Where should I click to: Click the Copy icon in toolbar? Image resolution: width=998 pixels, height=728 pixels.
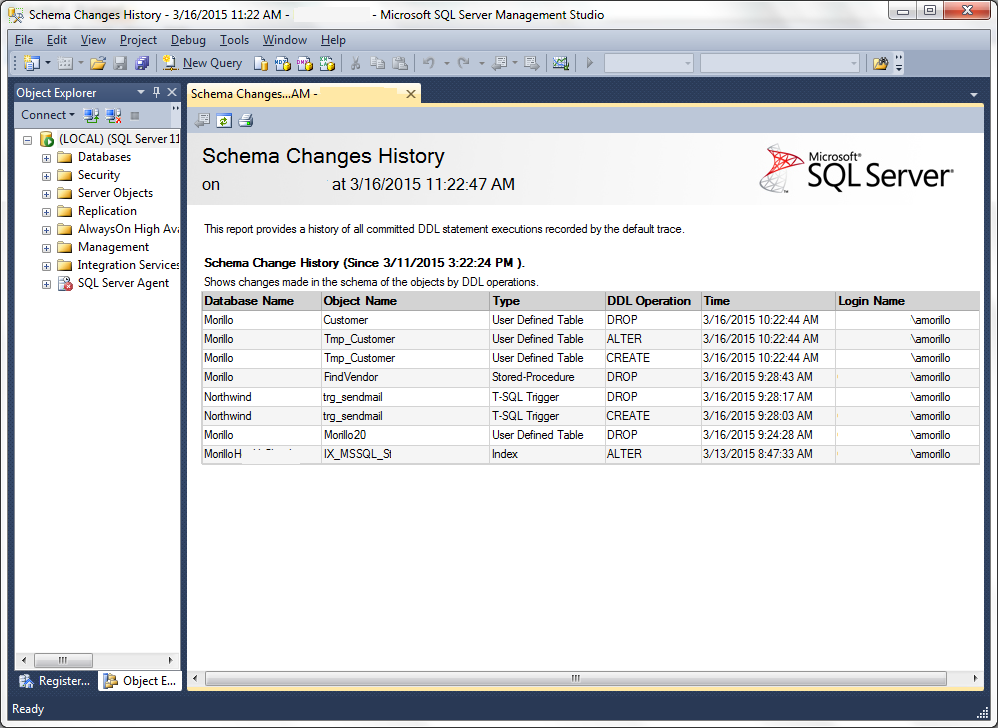click(377, 63)
